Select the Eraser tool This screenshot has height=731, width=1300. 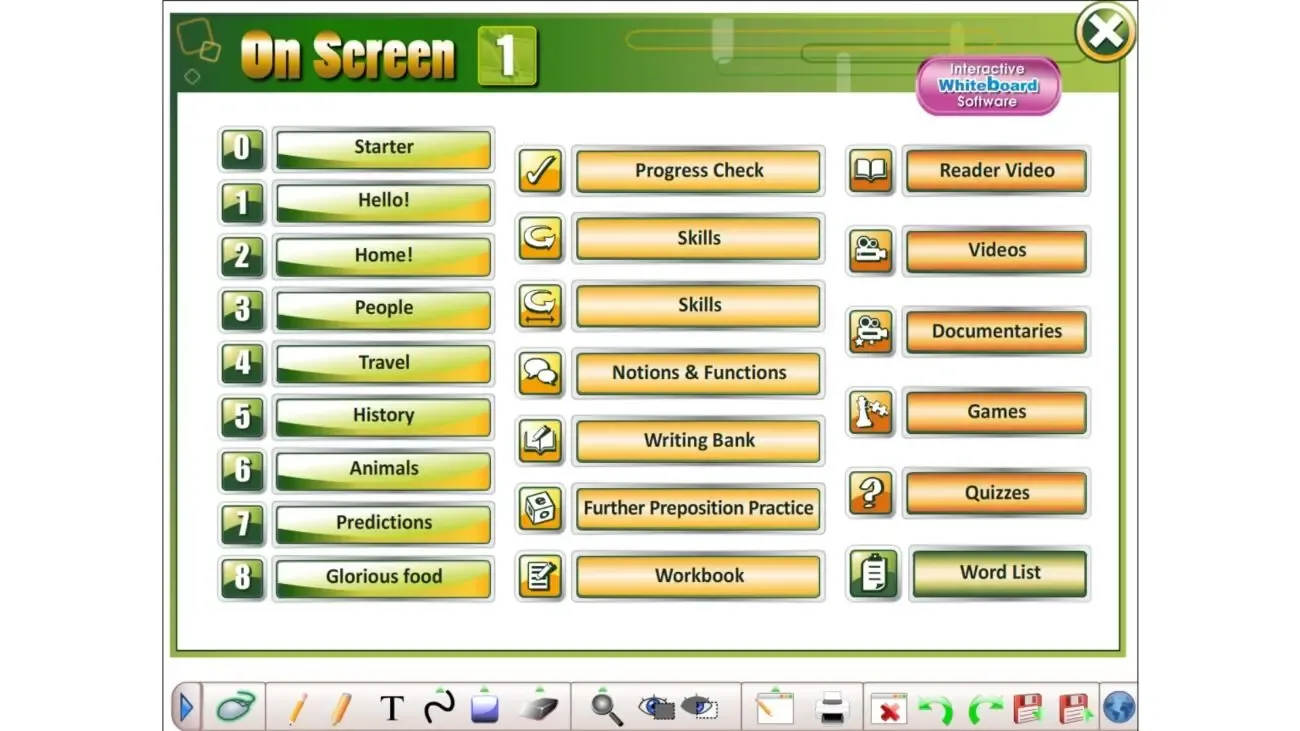point(537,710)
